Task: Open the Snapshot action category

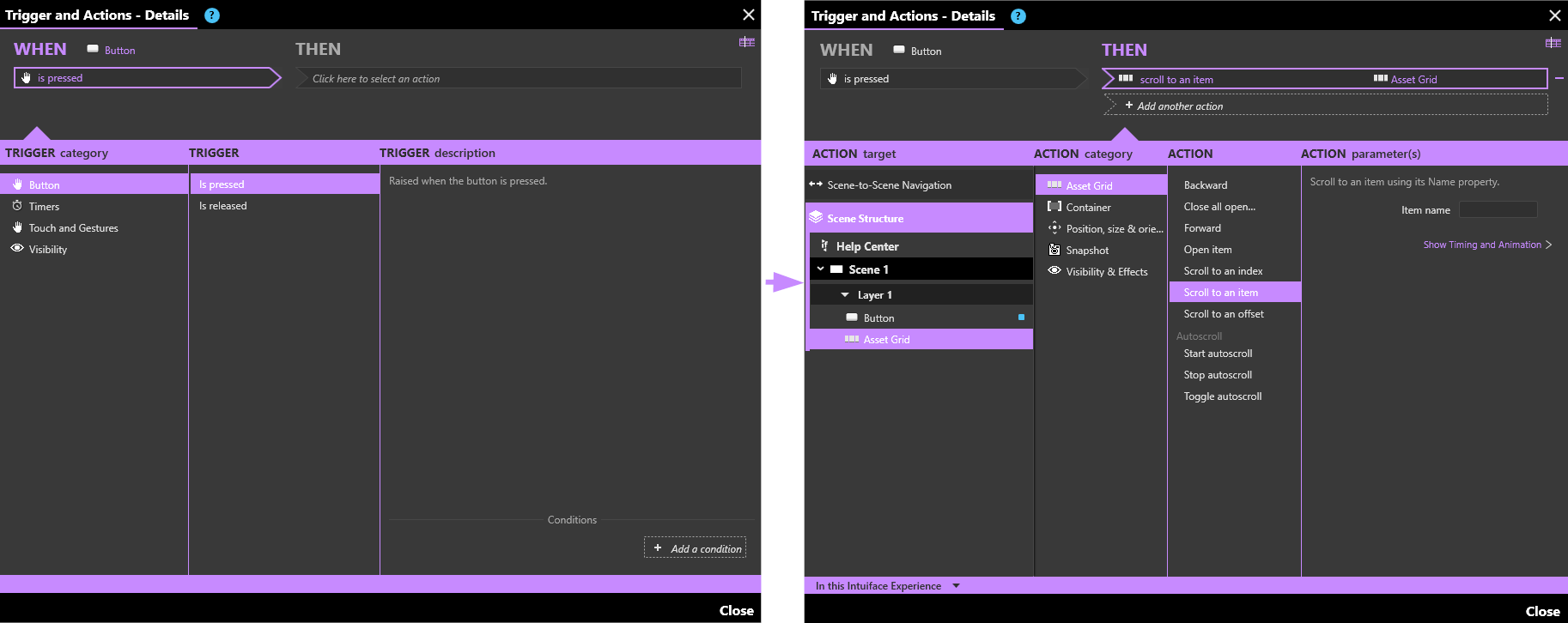Action: [1087, 251]
